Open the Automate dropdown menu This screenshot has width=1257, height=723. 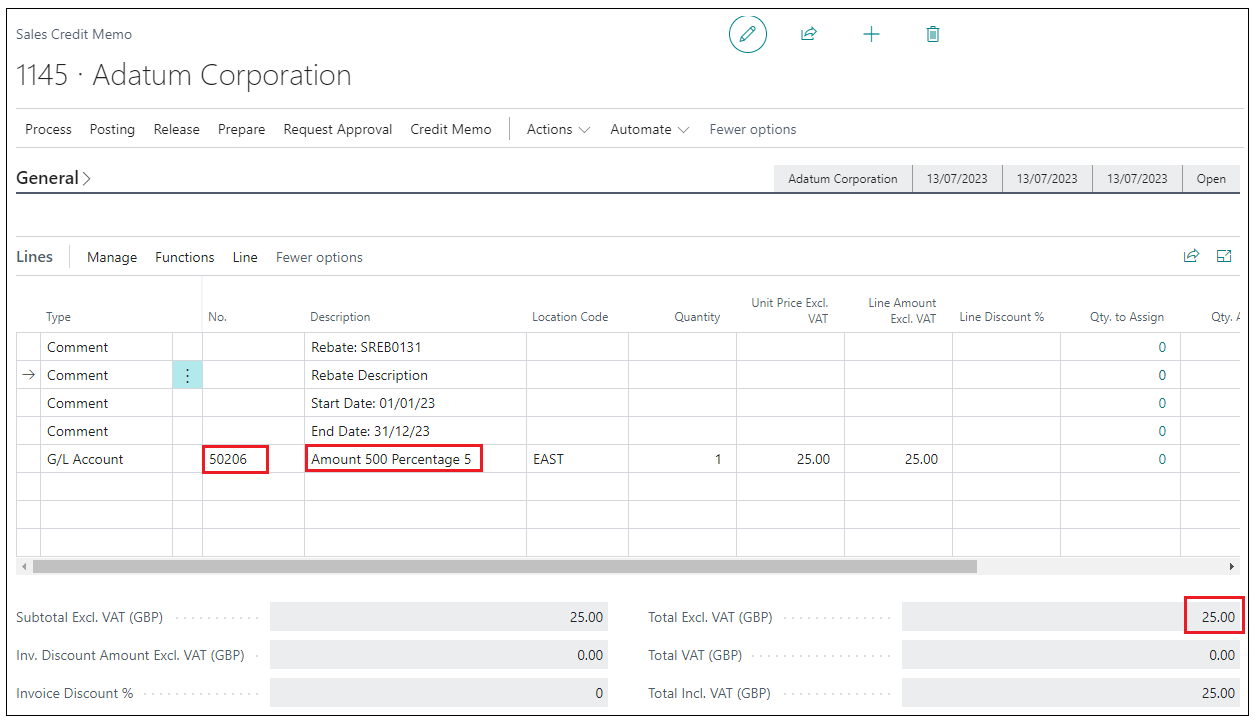pos(649,129)
